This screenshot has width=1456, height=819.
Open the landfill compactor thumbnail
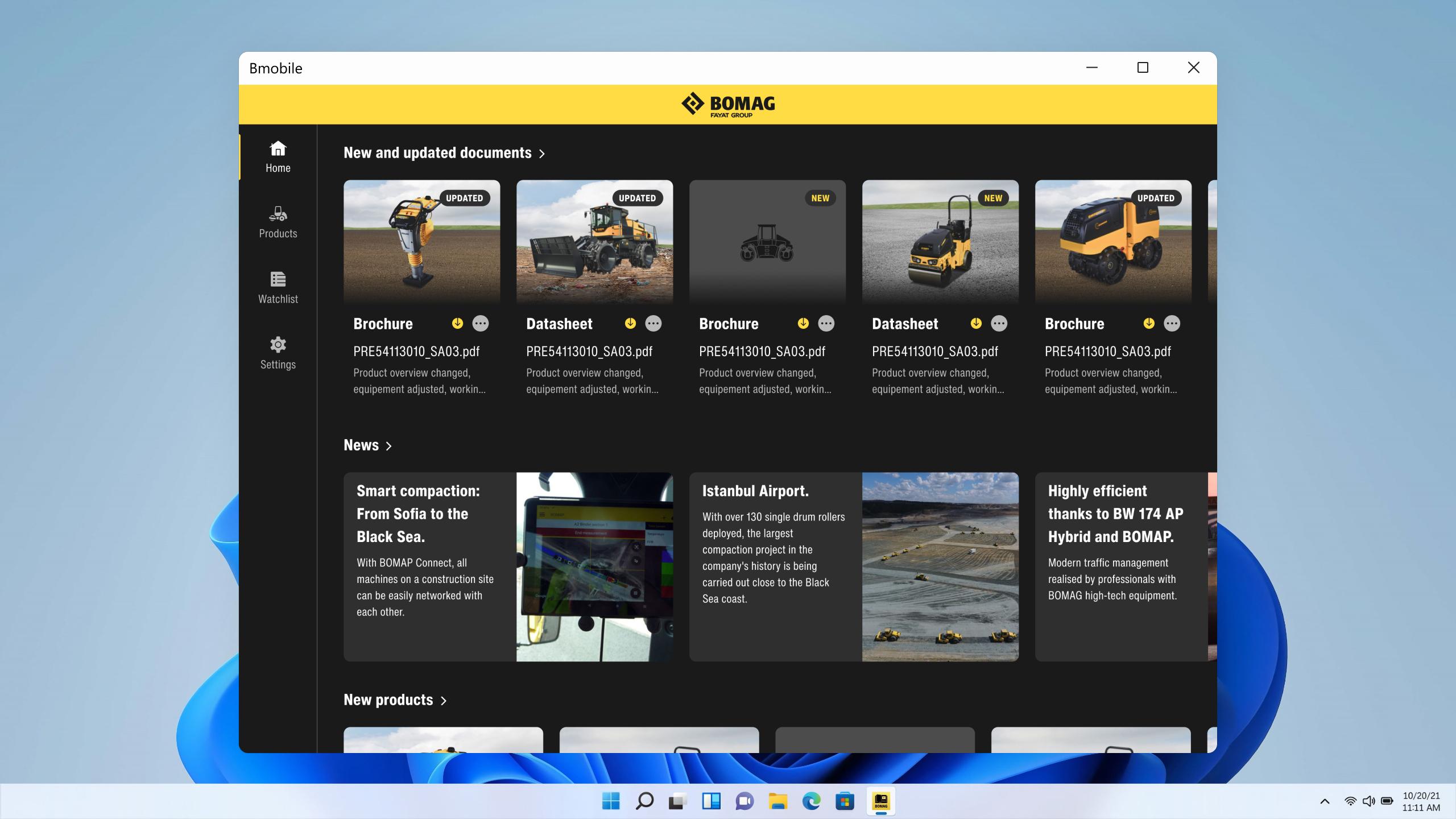pos(594,242)
